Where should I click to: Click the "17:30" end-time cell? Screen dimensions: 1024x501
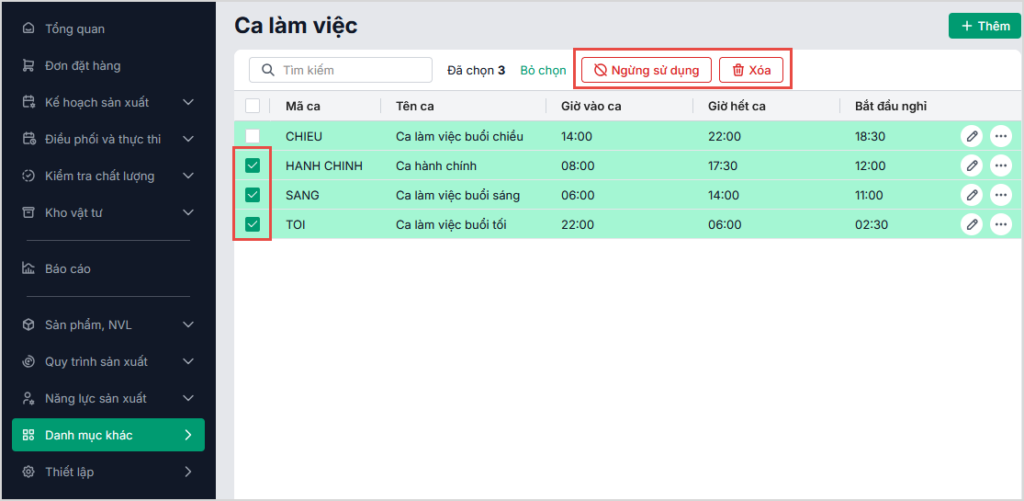point(722,166)
